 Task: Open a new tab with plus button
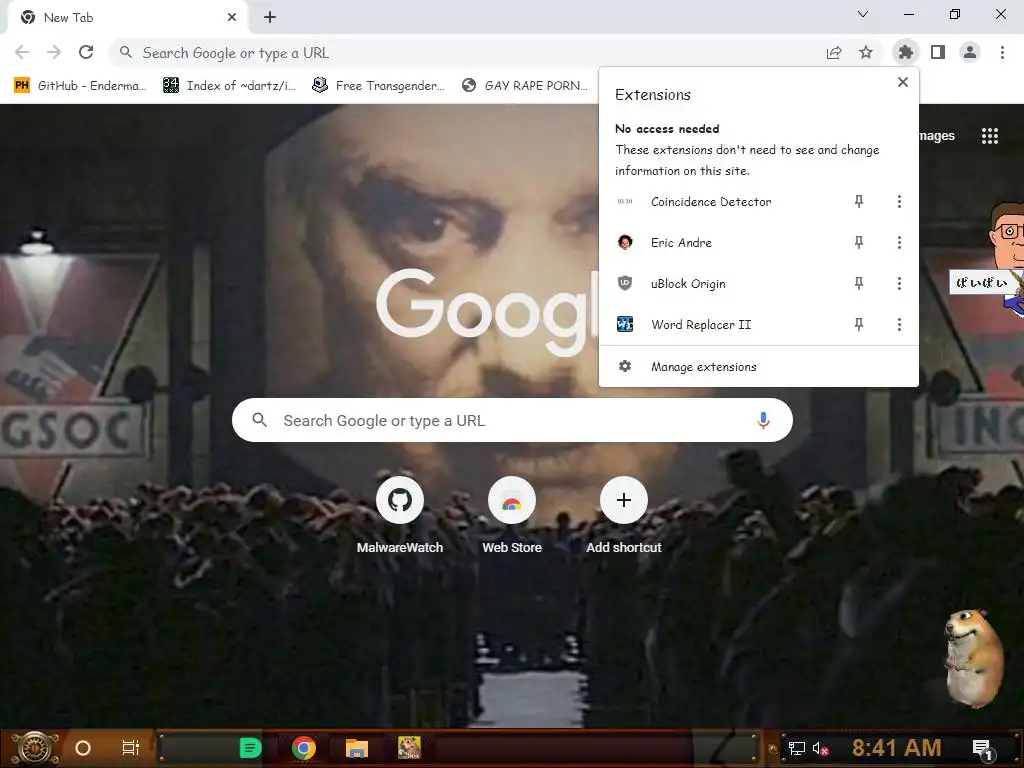click(270, 18)
